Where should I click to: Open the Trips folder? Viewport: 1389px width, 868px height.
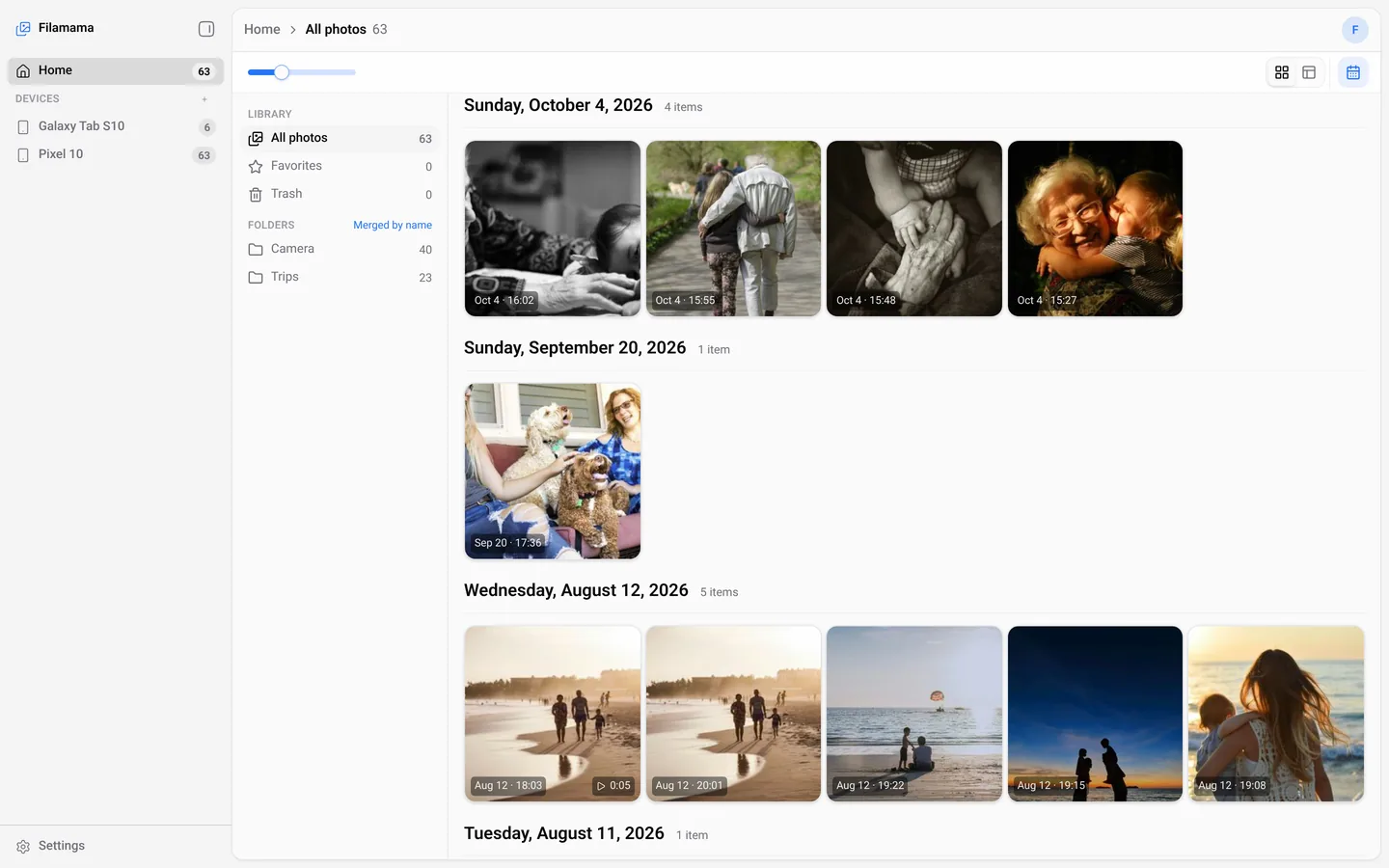click(340, 277)
